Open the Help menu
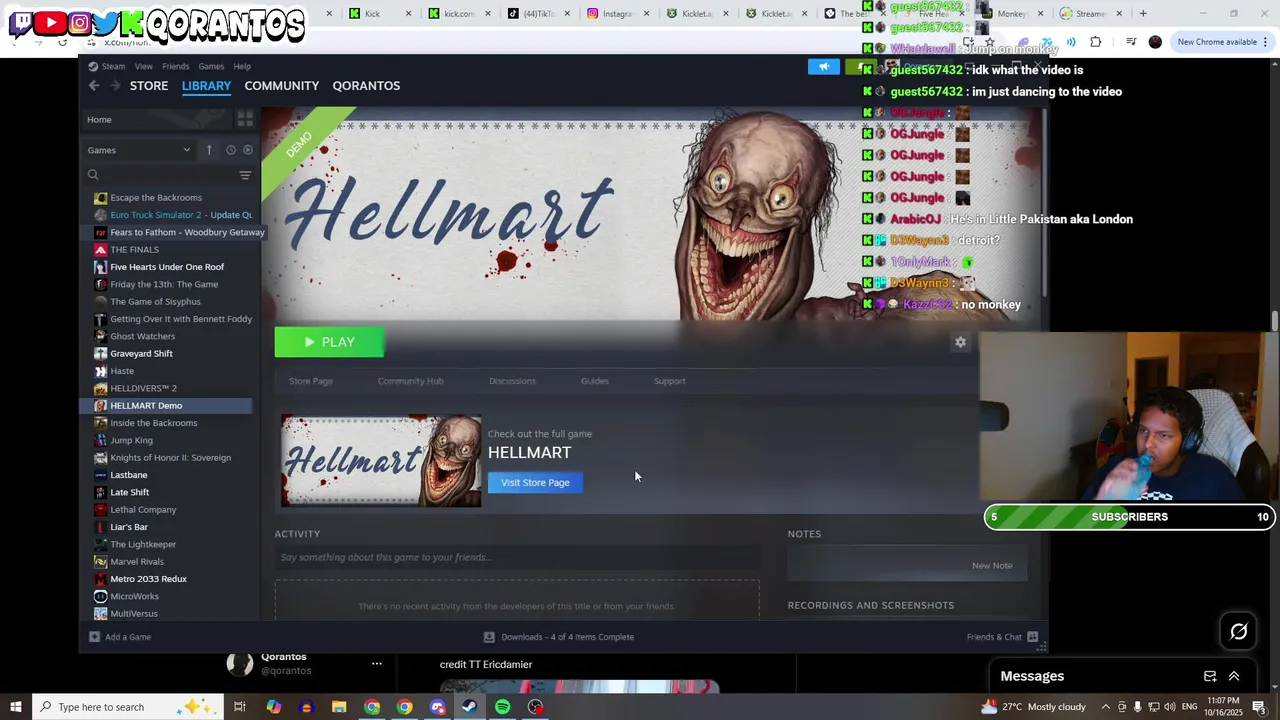 [242, 67]
